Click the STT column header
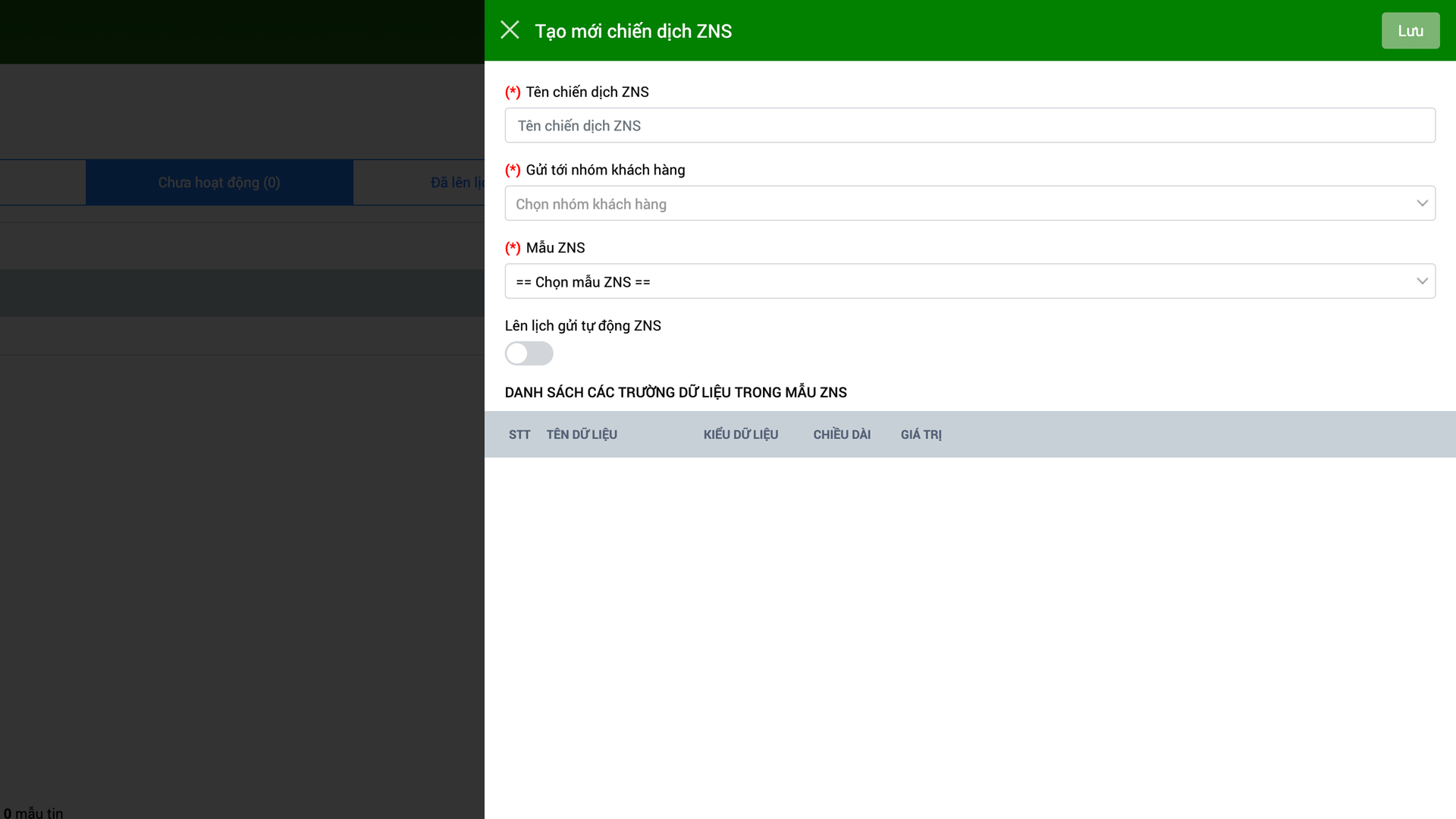The height and width of the screenshot is (819, 1456). point(519,435)
